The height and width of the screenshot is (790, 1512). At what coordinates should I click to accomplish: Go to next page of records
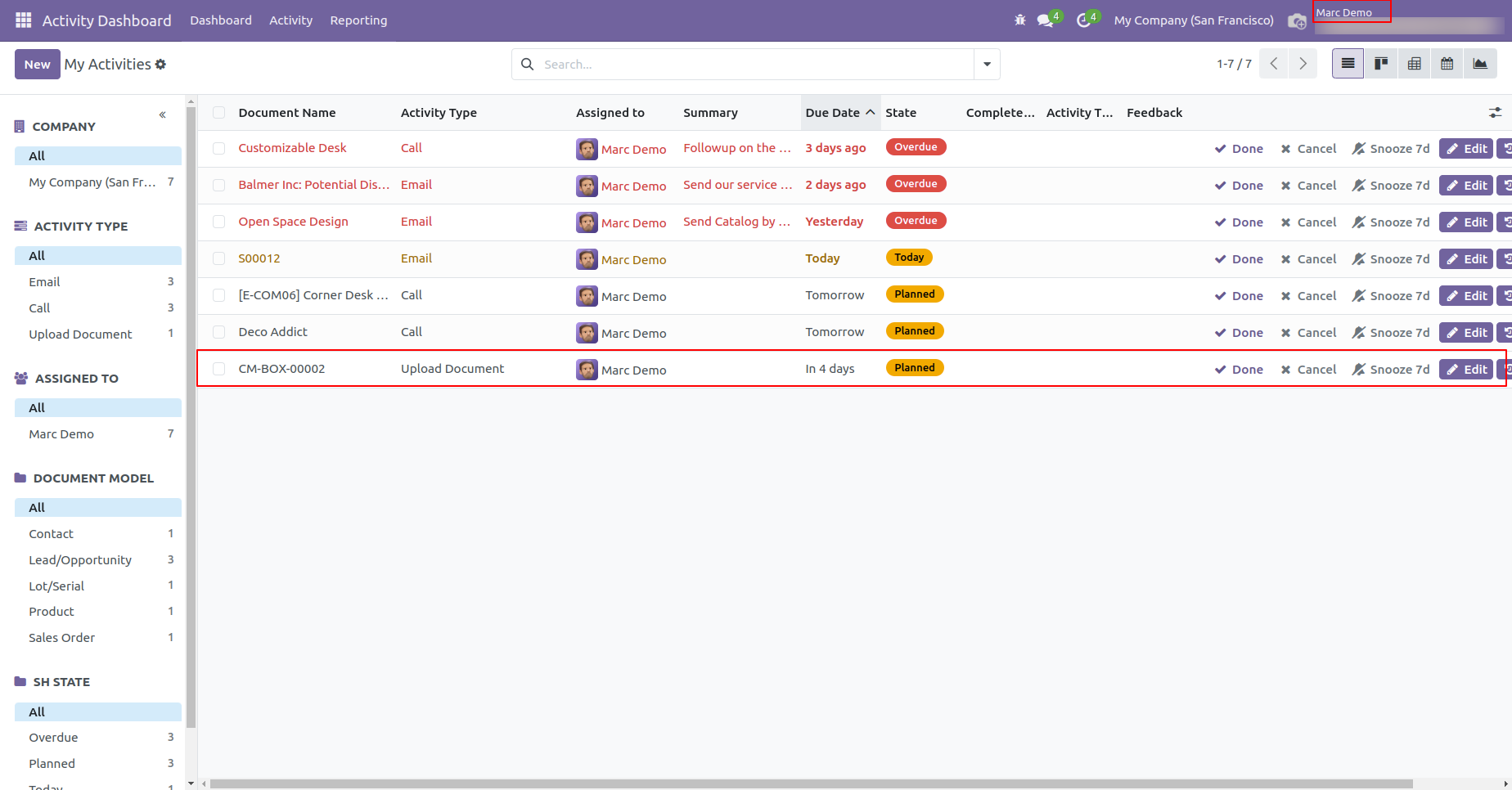click(x=1303, y=64)
